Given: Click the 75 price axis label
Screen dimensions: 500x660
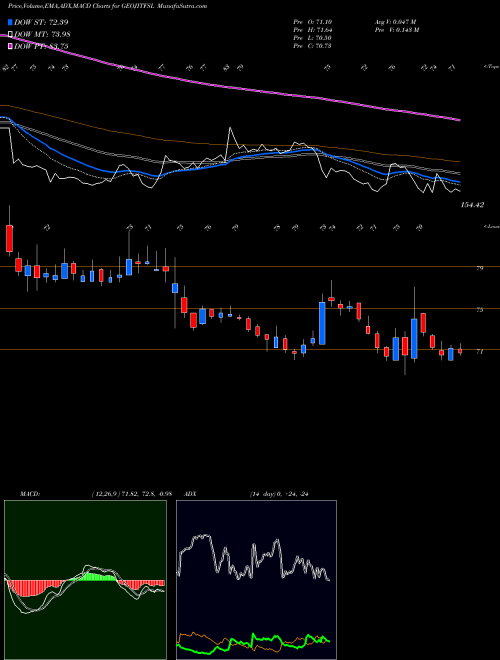Looking at the screenshot, I should click(479, 310).
